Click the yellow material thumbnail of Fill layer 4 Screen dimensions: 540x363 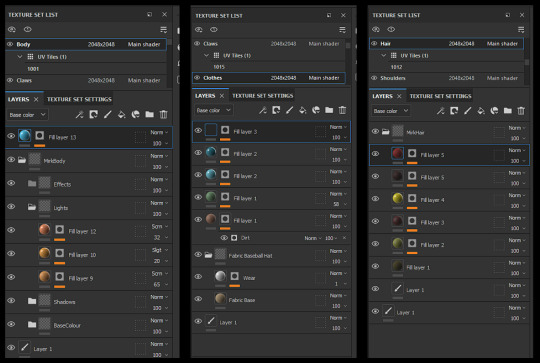click(x=397, y=198)
